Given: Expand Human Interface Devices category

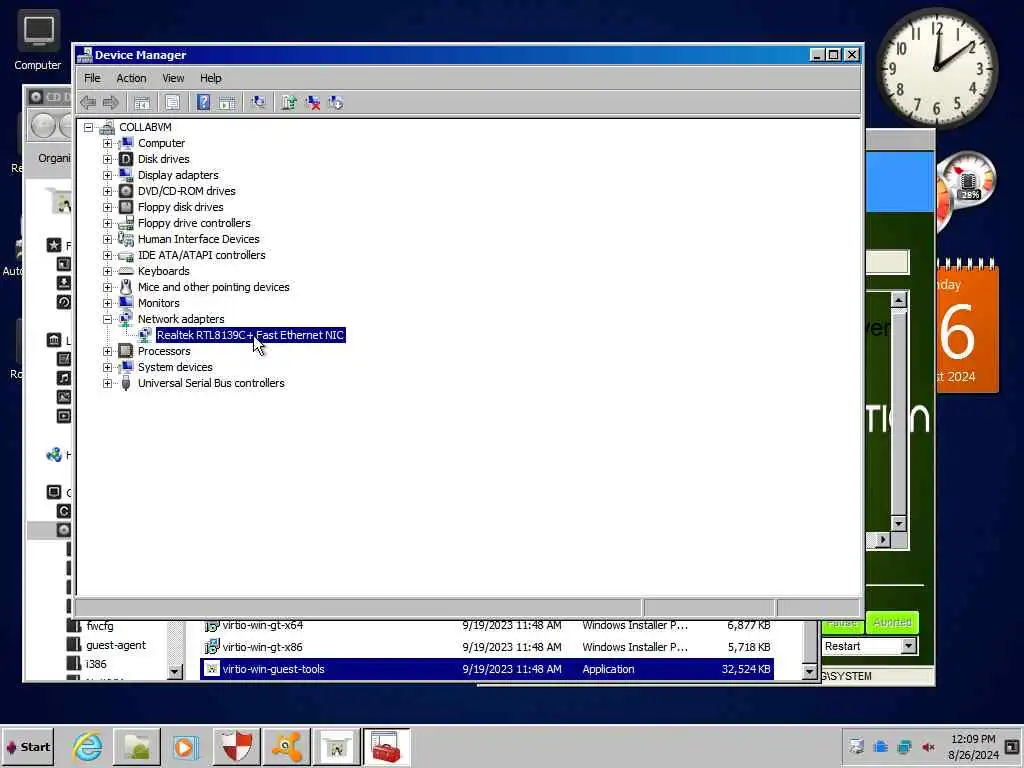Looking at the screenshot, I should 108,239.
